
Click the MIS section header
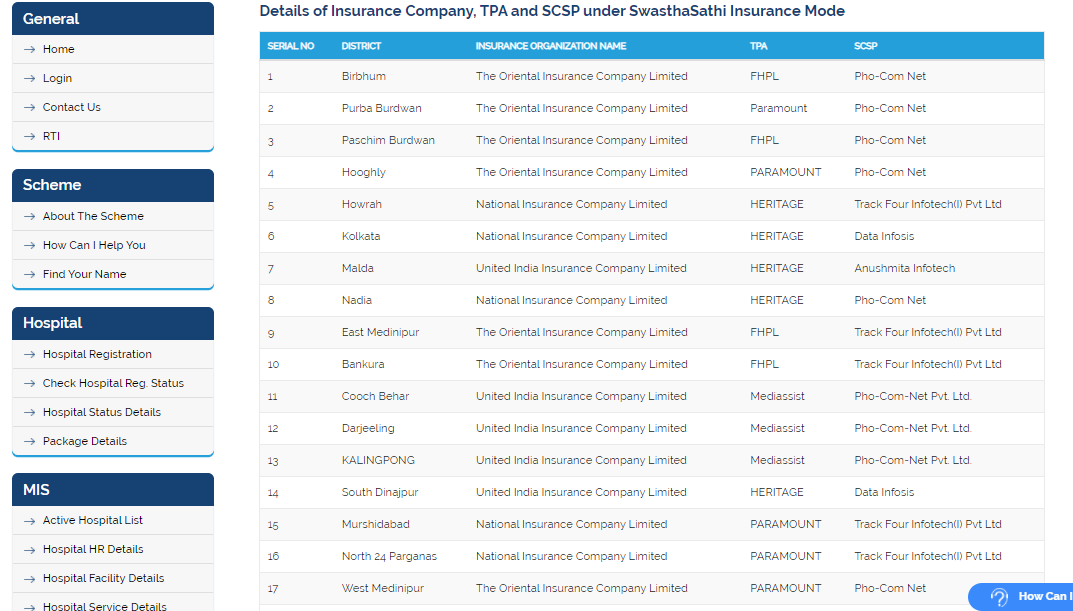(113, 490)
